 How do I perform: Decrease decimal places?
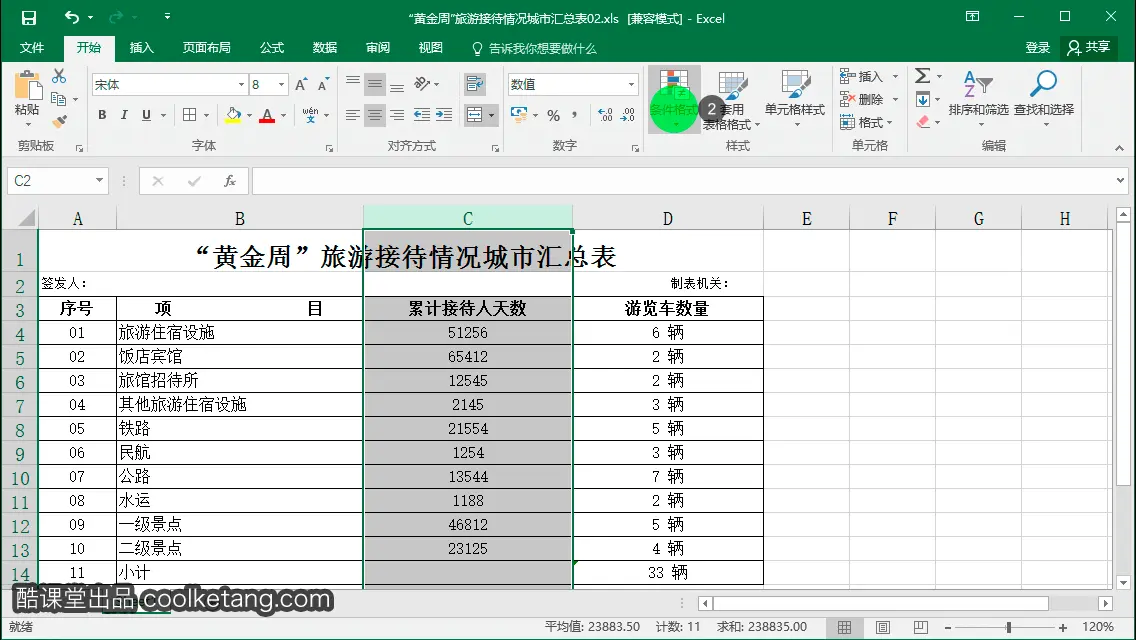(x=627, y=115)
